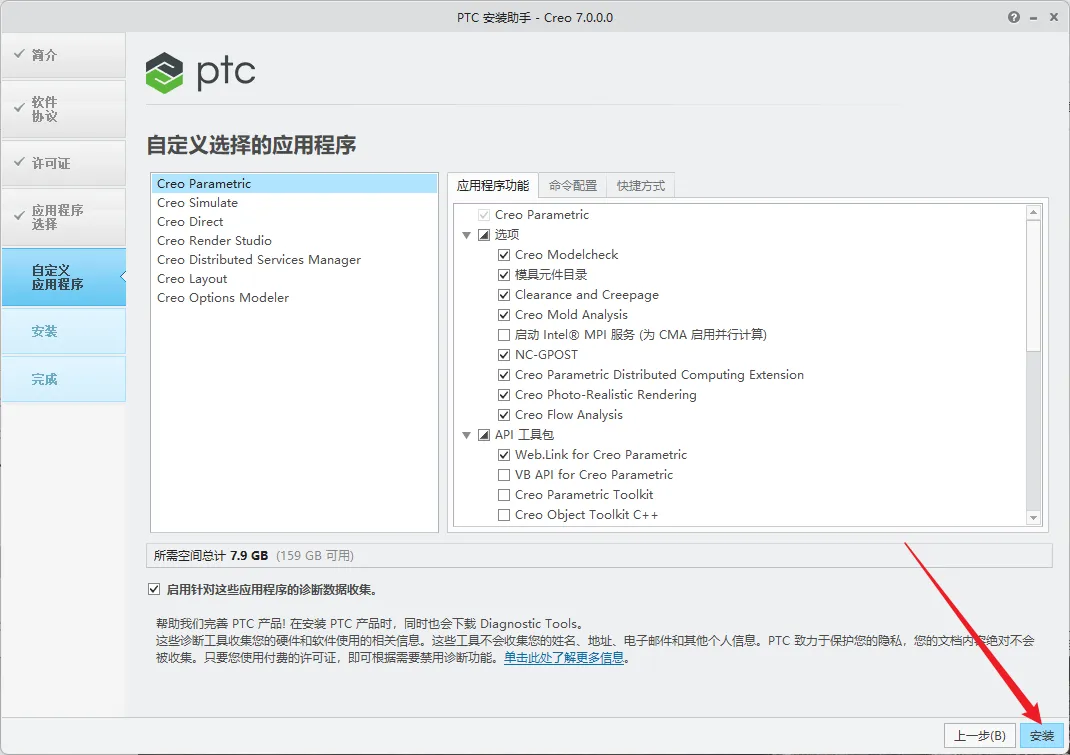Click the PTC logo
Image resolution: width=1070 pixels, height=755 pixels.
[x=201, y=72]
